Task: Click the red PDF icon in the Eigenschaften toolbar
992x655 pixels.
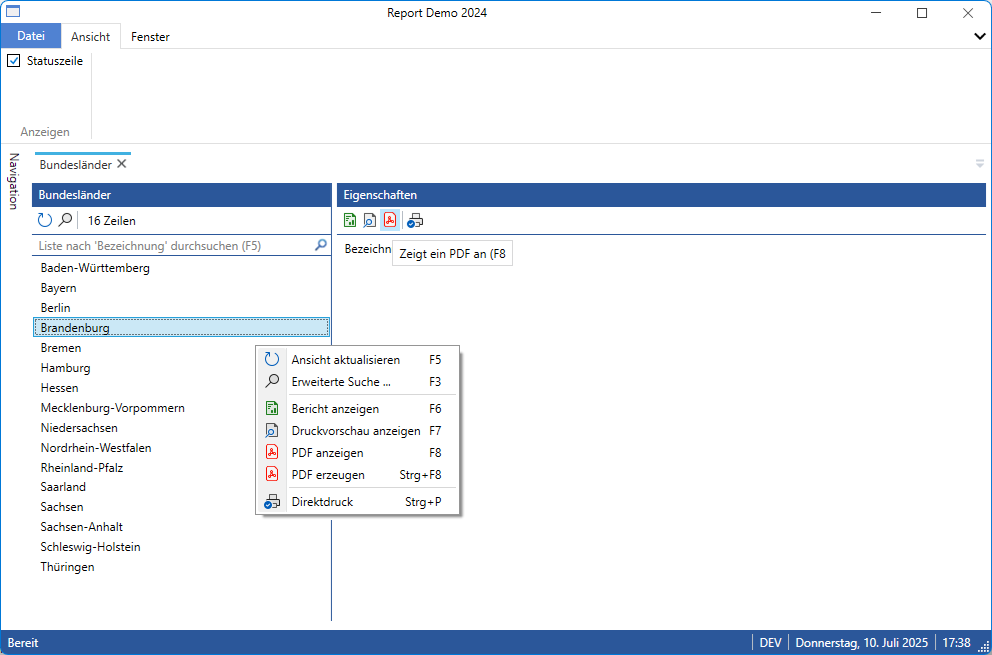Action: (x=390, y=220)
